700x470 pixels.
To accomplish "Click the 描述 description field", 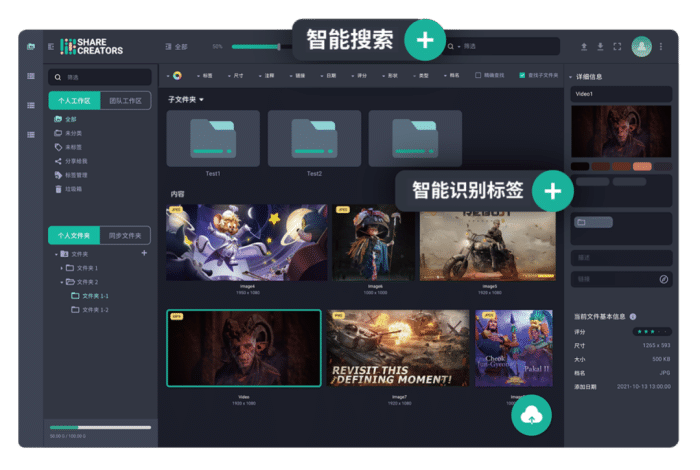I will point(621,258).
